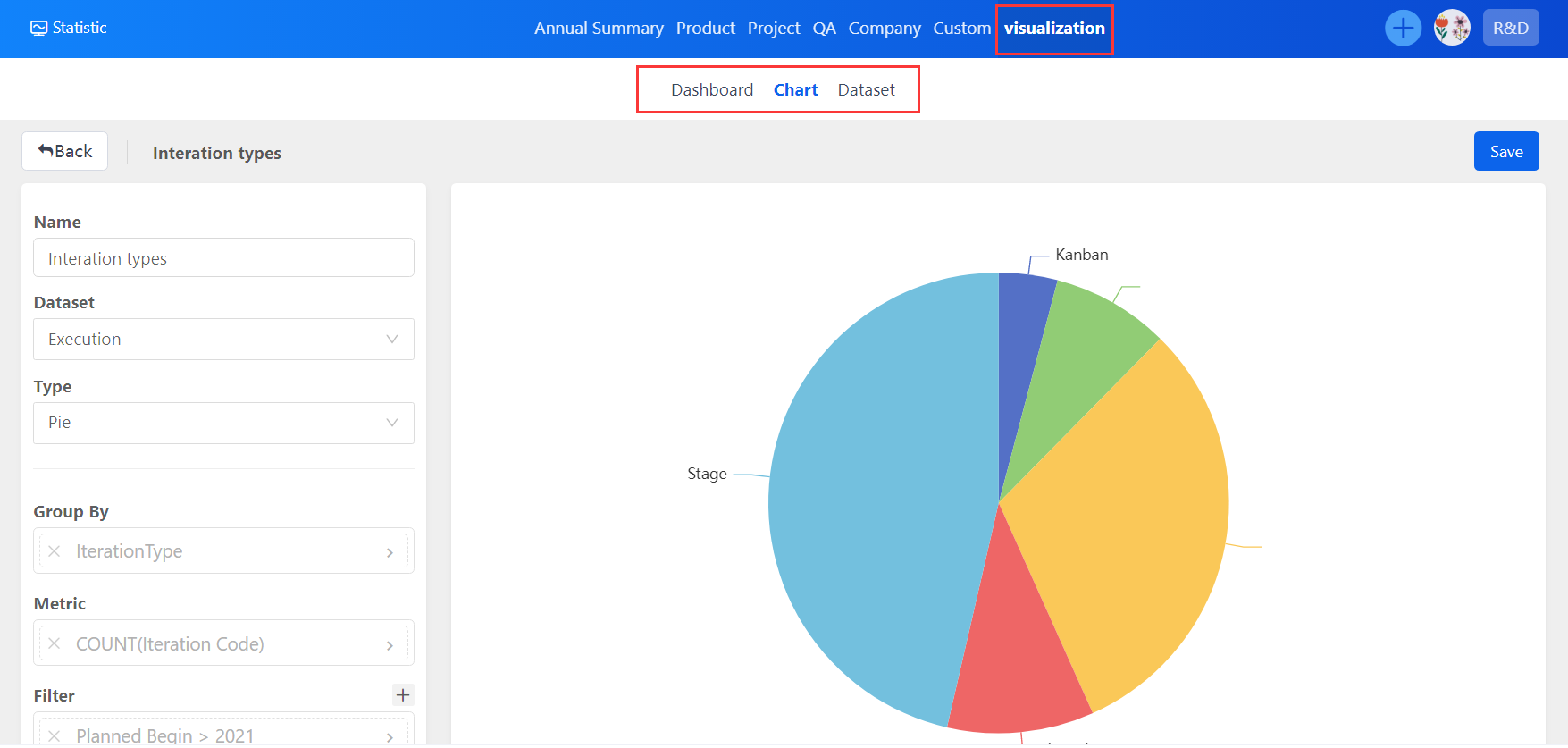Open the Dataset Execution dropdown
The width and height of the screenshot is (1568, 748).
tap(223, 340)
